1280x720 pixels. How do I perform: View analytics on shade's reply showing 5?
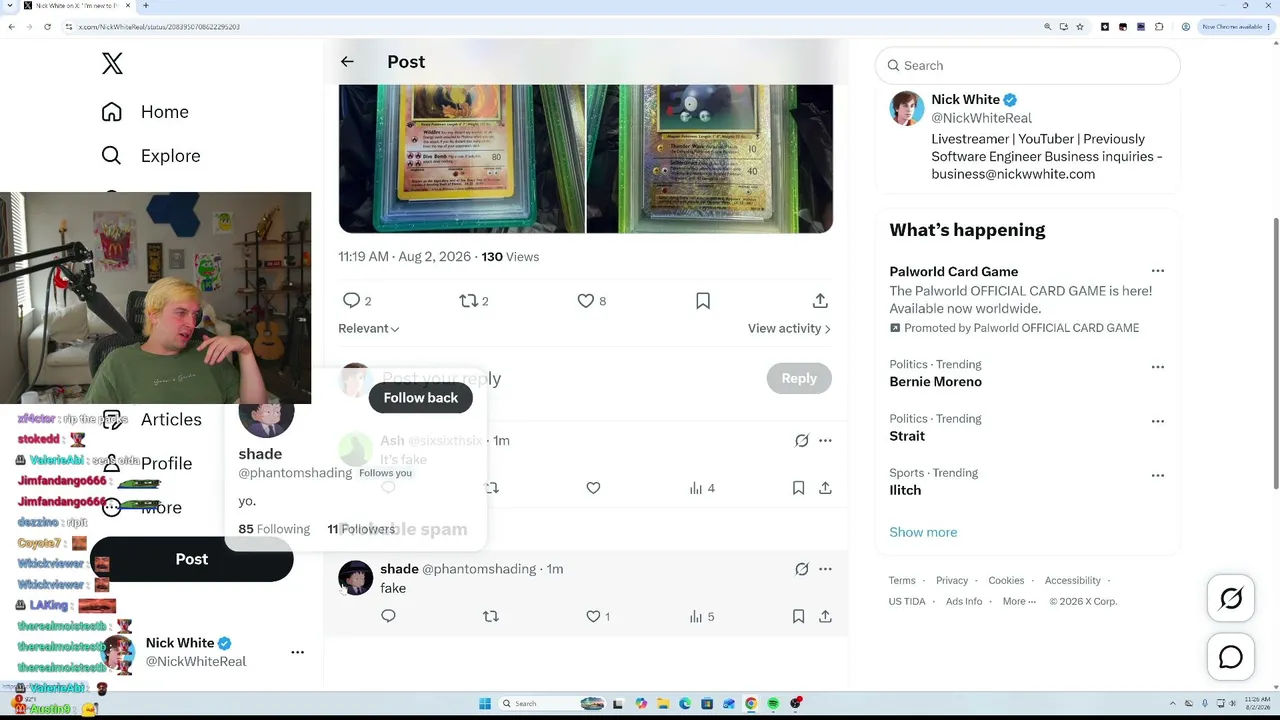click(x=702, y=616)
